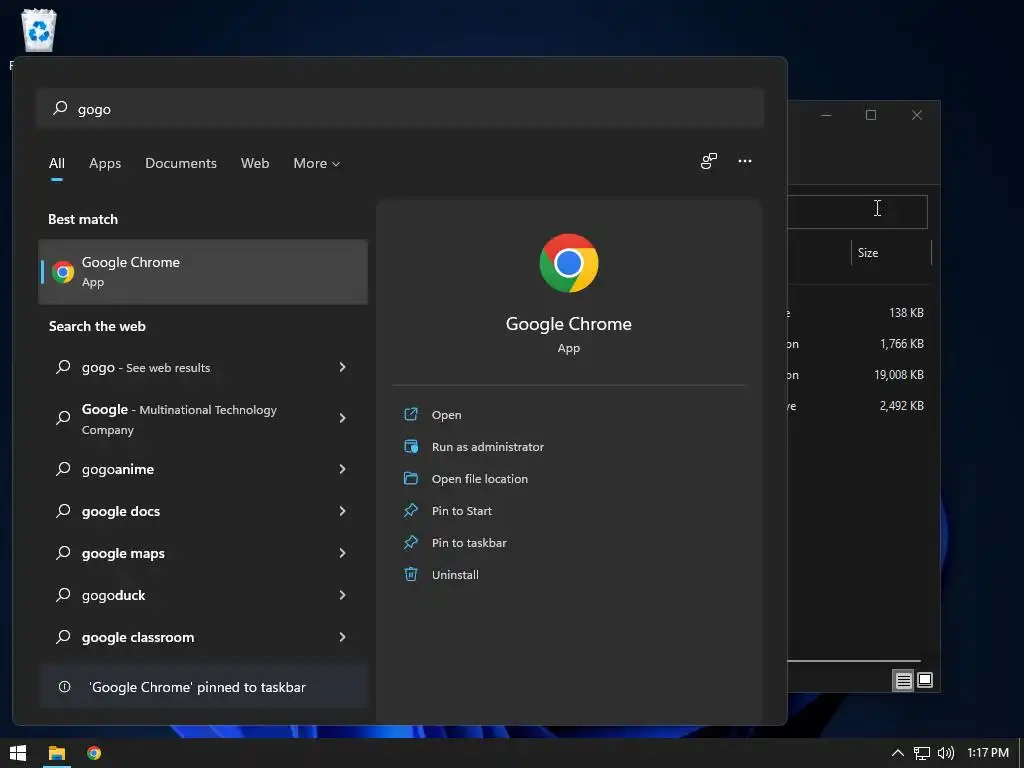Screen dimensions: 1024x768
Task: Click Run as administrator action
Action: (x=487, y=447)
